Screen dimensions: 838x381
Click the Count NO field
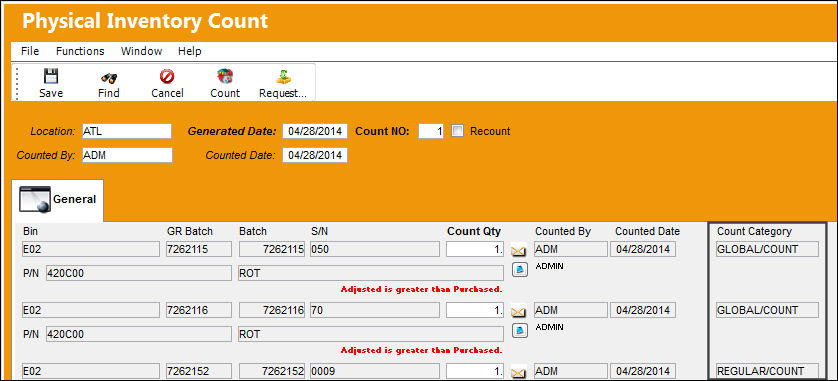coord(431,131)
